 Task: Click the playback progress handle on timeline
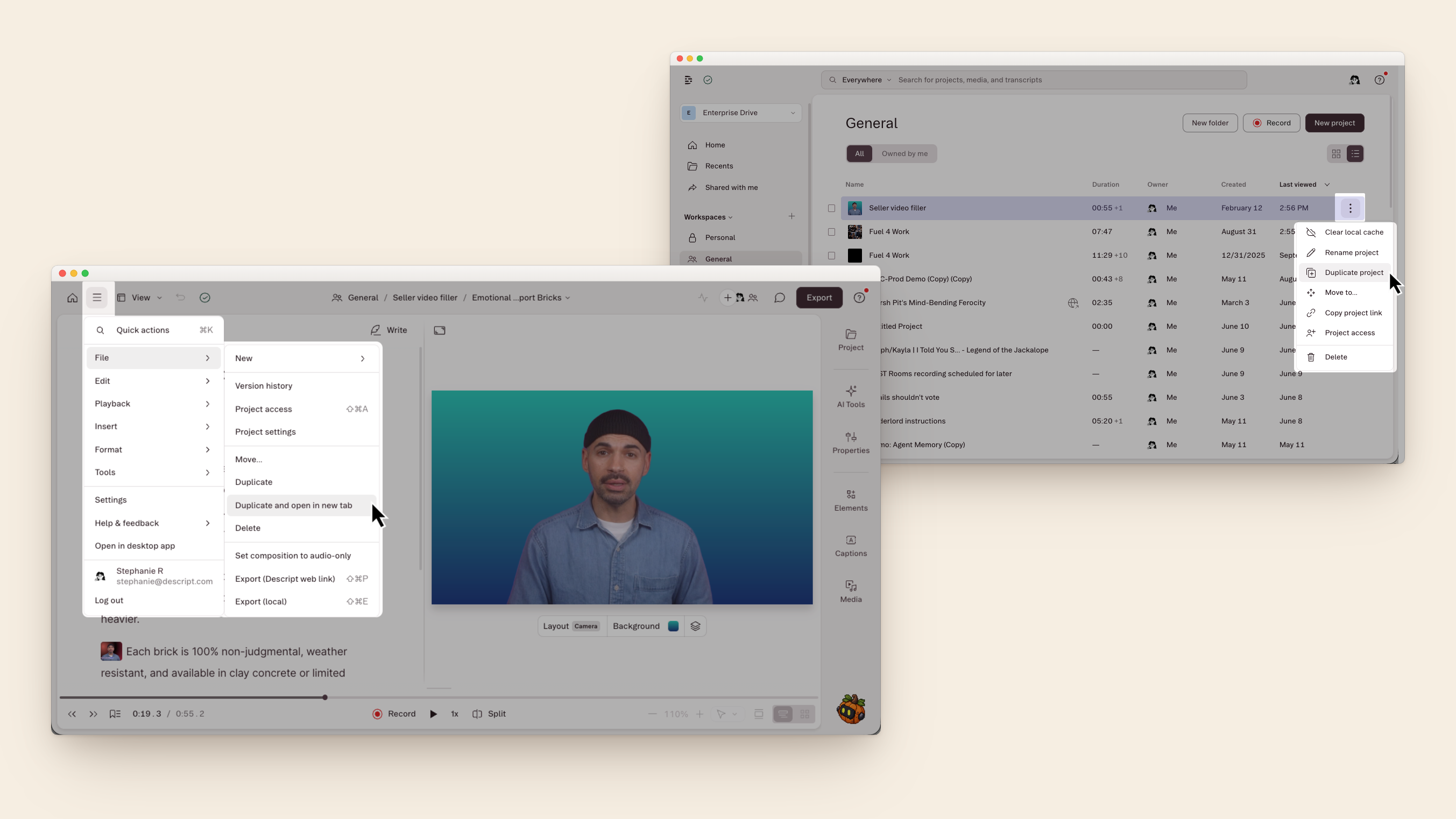click(x=325, y=697)
